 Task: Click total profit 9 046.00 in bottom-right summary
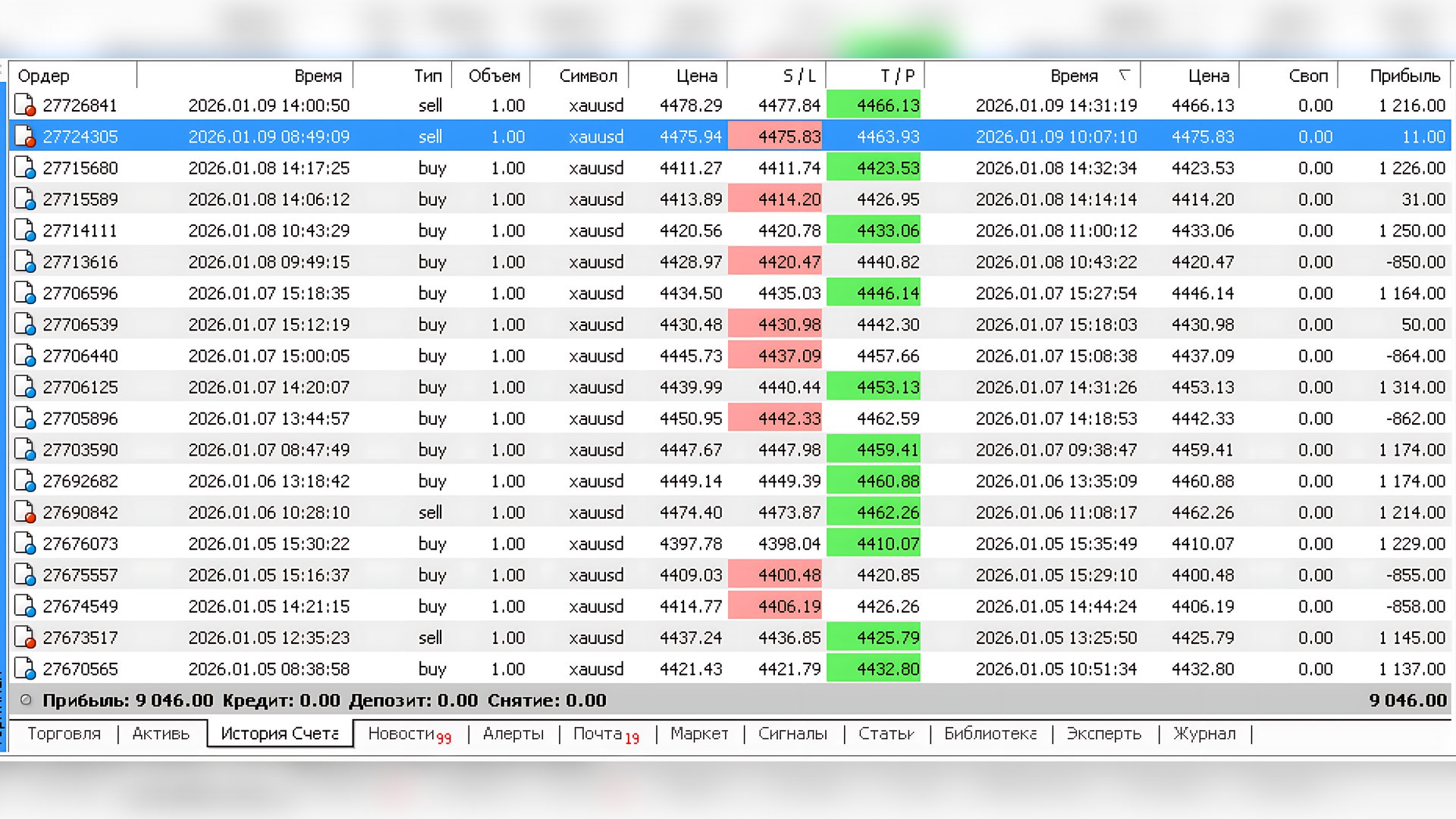point(1408,700)
